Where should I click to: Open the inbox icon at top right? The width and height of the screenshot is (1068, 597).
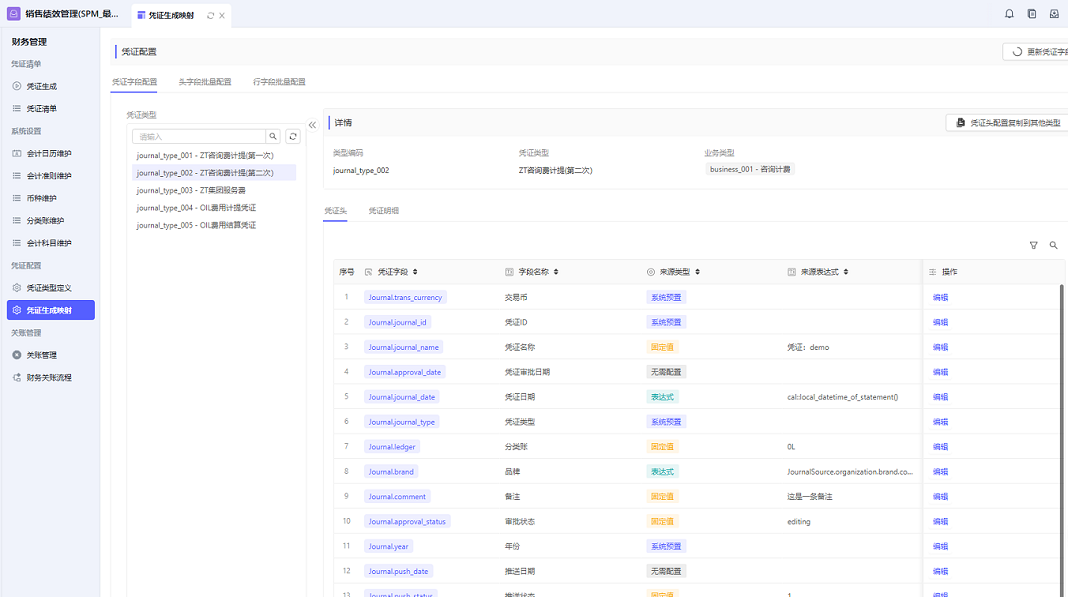[x=1054, y=14]
